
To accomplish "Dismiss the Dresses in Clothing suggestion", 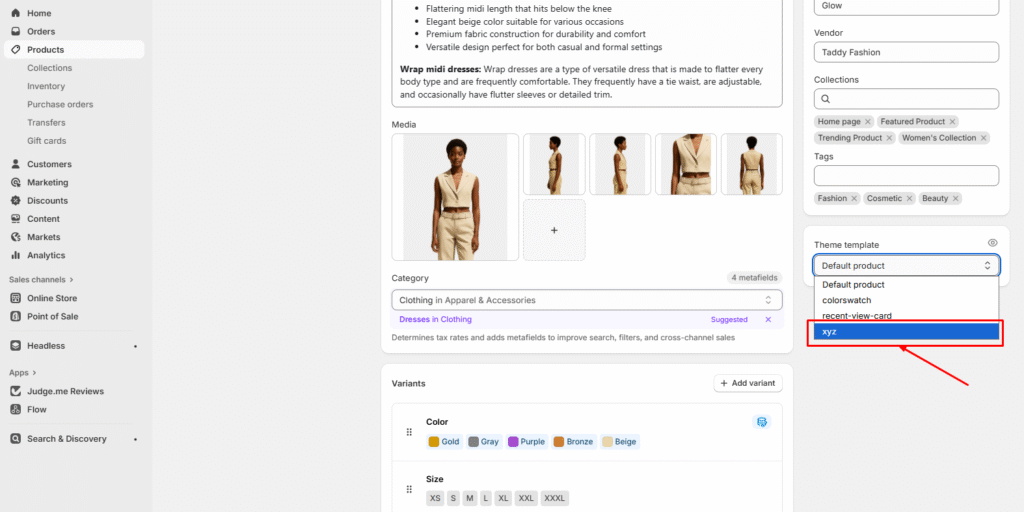I will point(768,320).
